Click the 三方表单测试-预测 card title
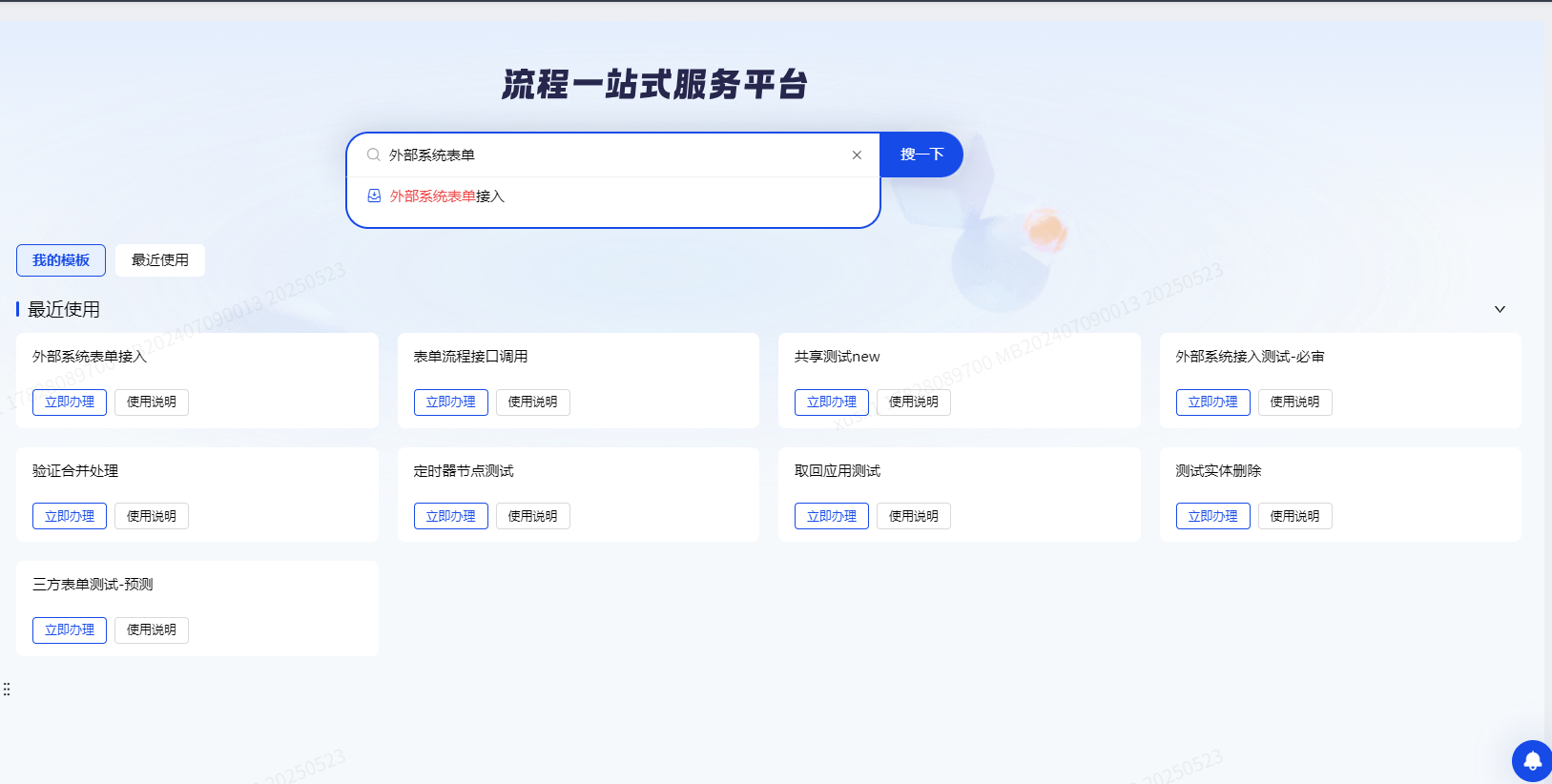 (x=93, y=585)
